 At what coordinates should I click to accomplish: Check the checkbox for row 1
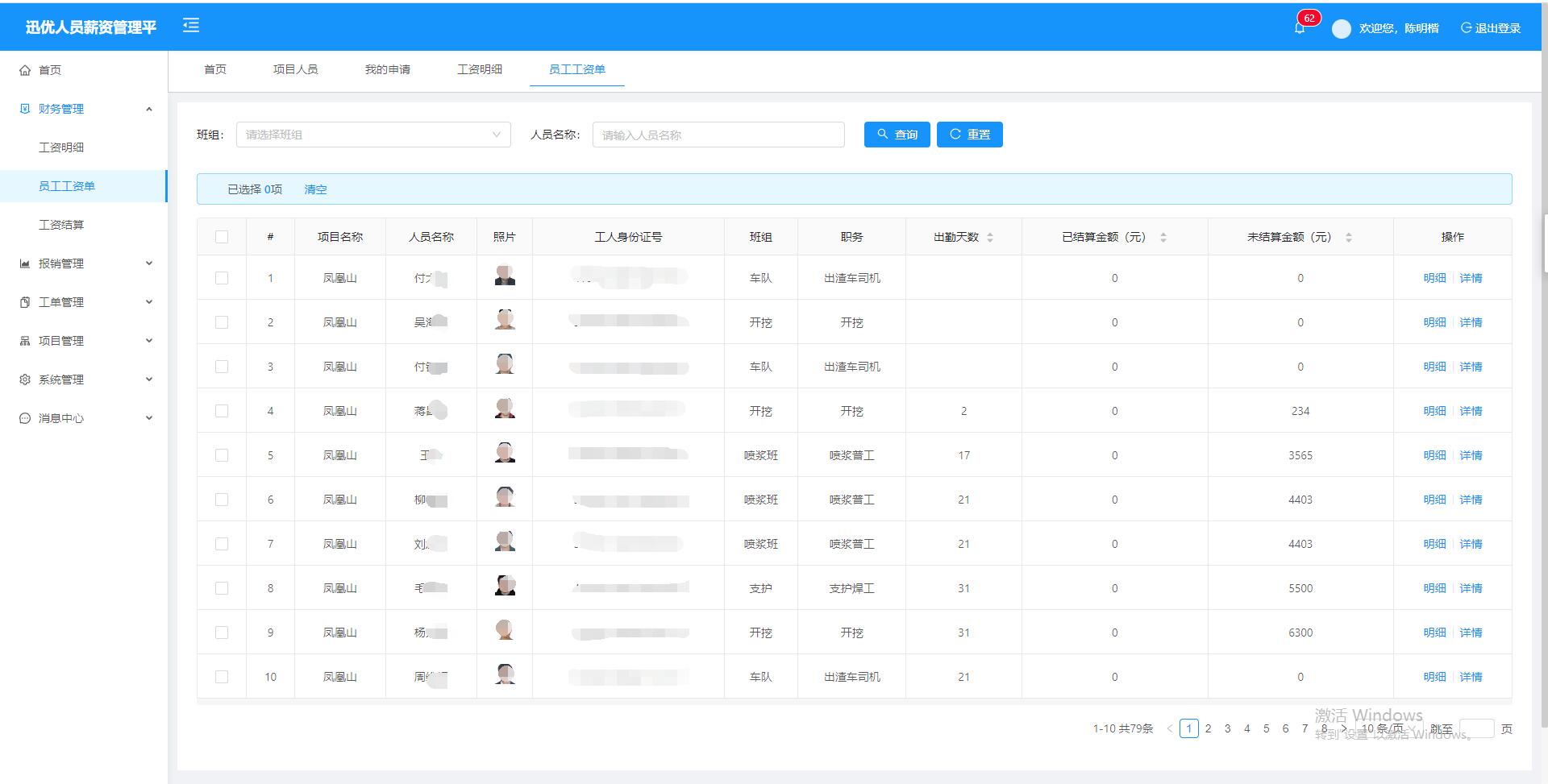point(222,277)
